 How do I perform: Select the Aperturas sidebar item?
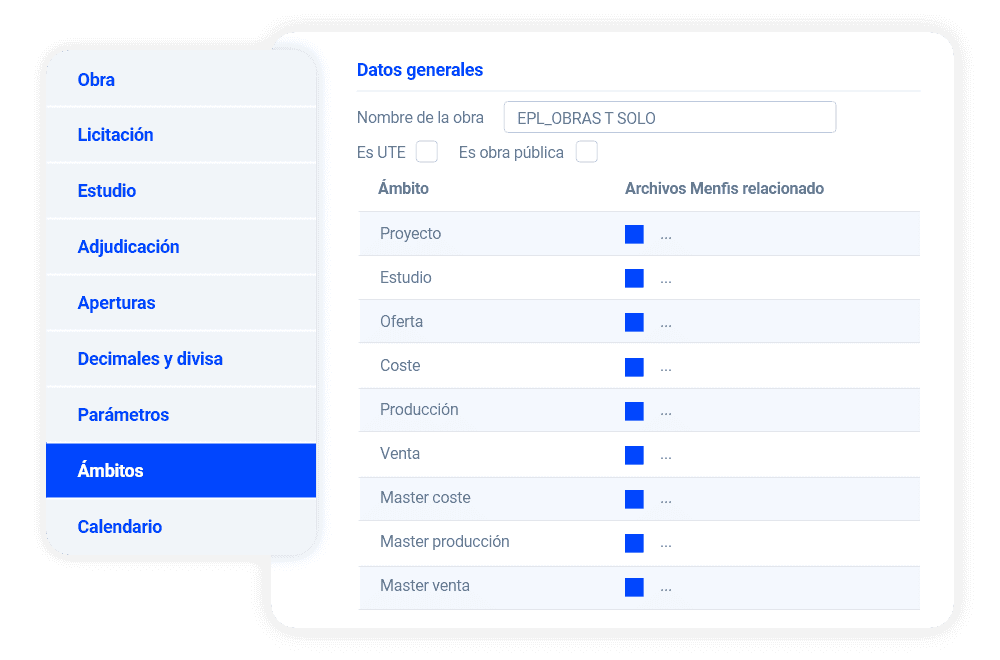pos(117,303)
